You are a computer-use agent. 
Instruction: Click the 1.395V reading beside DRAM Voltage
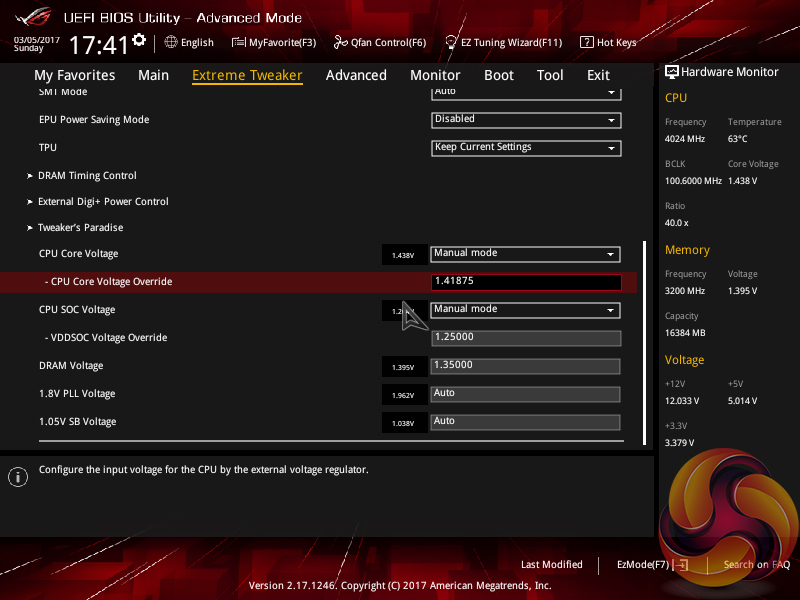[403, 367]
